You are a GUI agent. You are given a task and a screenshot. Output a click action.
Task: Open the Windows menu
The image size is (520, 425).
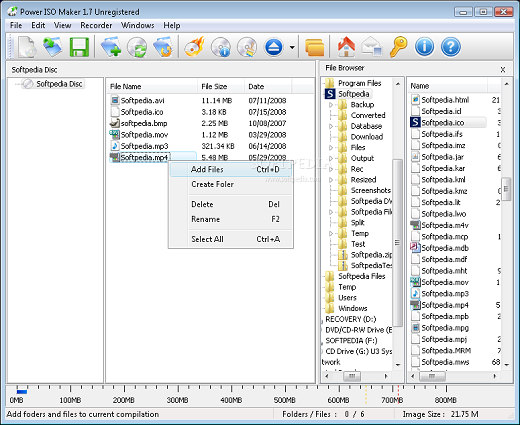[137, 25]
